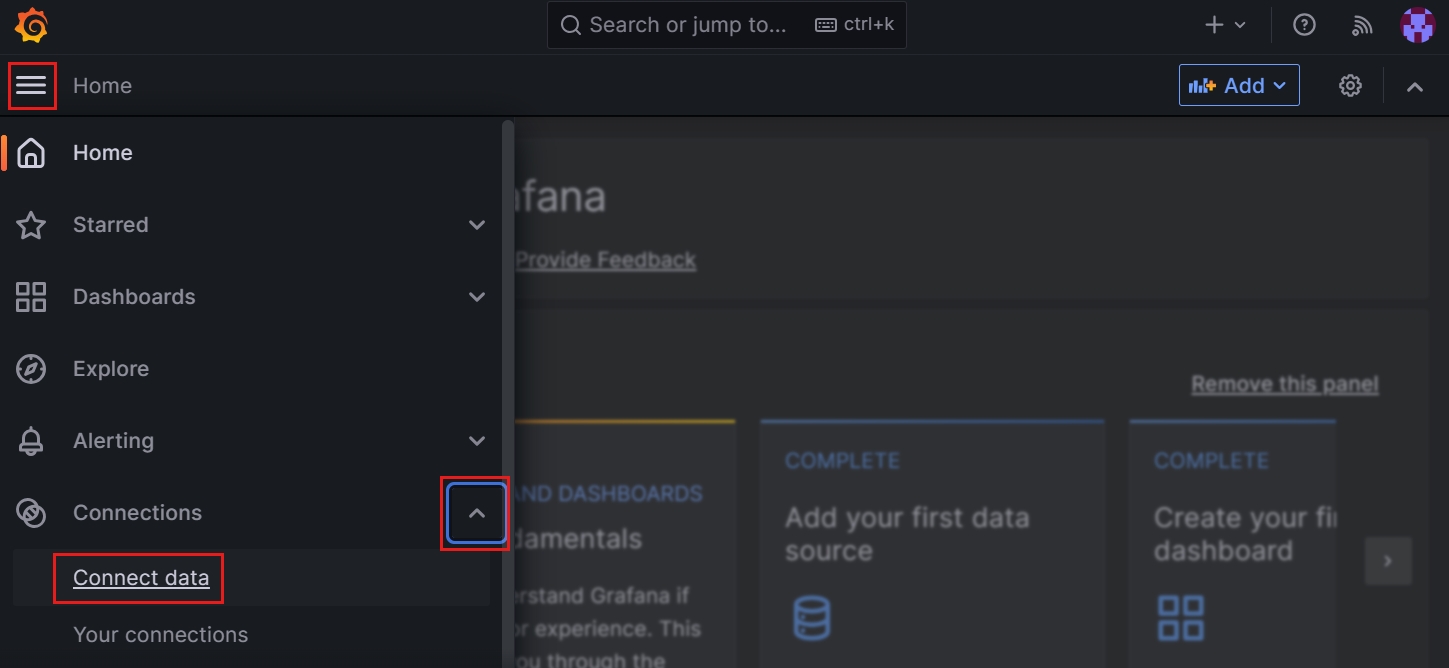
Task: Select Your connections in the sidebar
Action: pyautogui.click(x=160, y=634)
